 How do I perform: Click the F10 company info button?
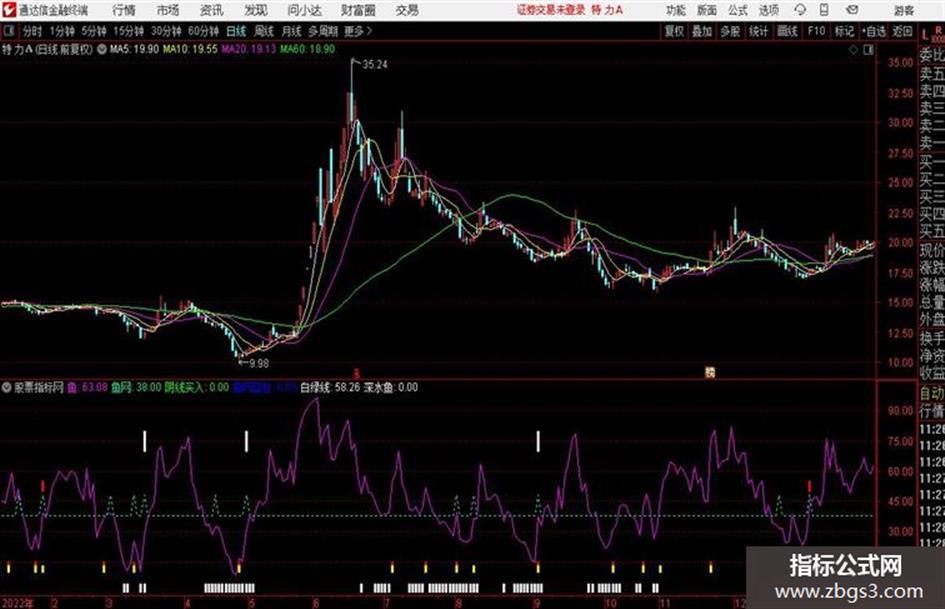tap(816, 31)
